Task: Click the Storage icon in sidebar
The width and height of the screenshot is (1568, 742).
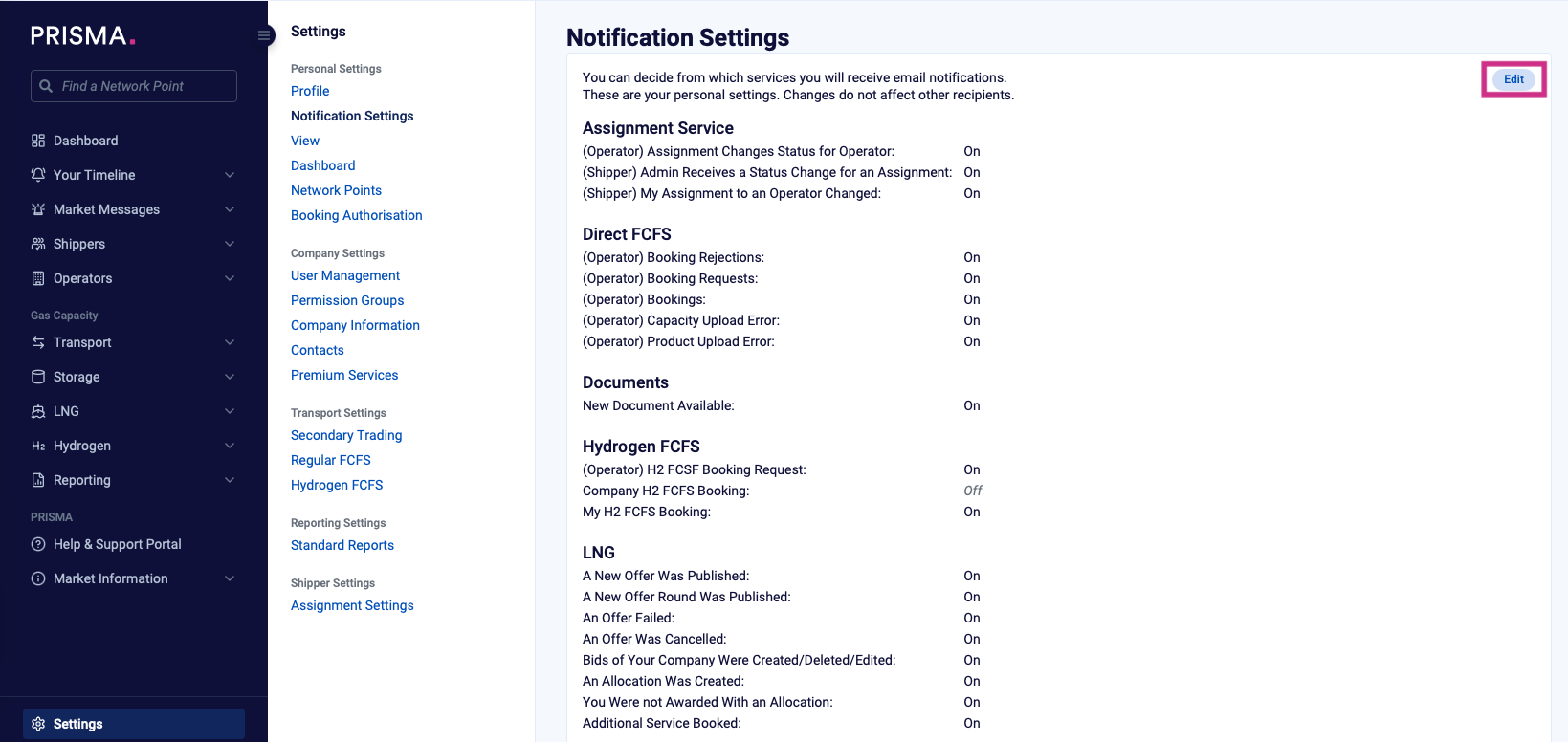Action: coord(38,377)
